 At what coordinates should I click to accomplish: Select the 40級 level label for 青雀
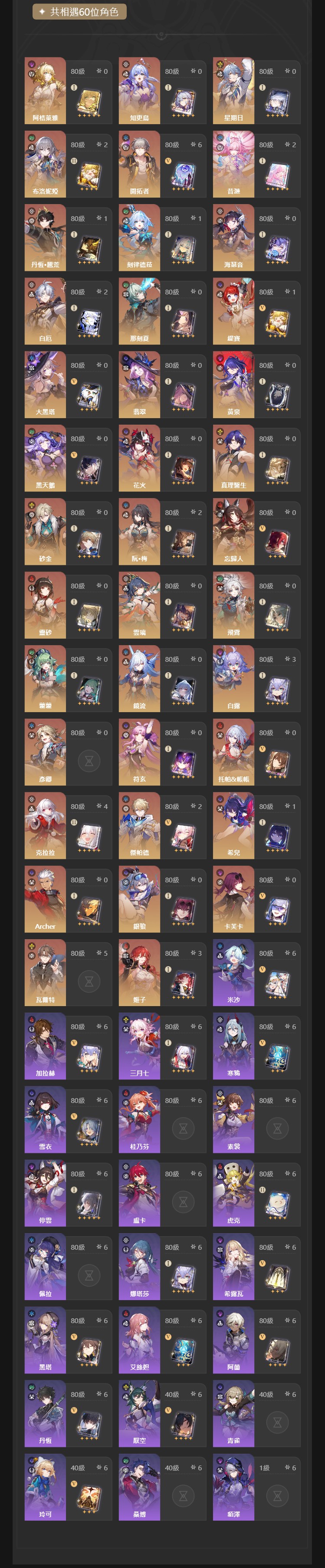point(266,1394)
